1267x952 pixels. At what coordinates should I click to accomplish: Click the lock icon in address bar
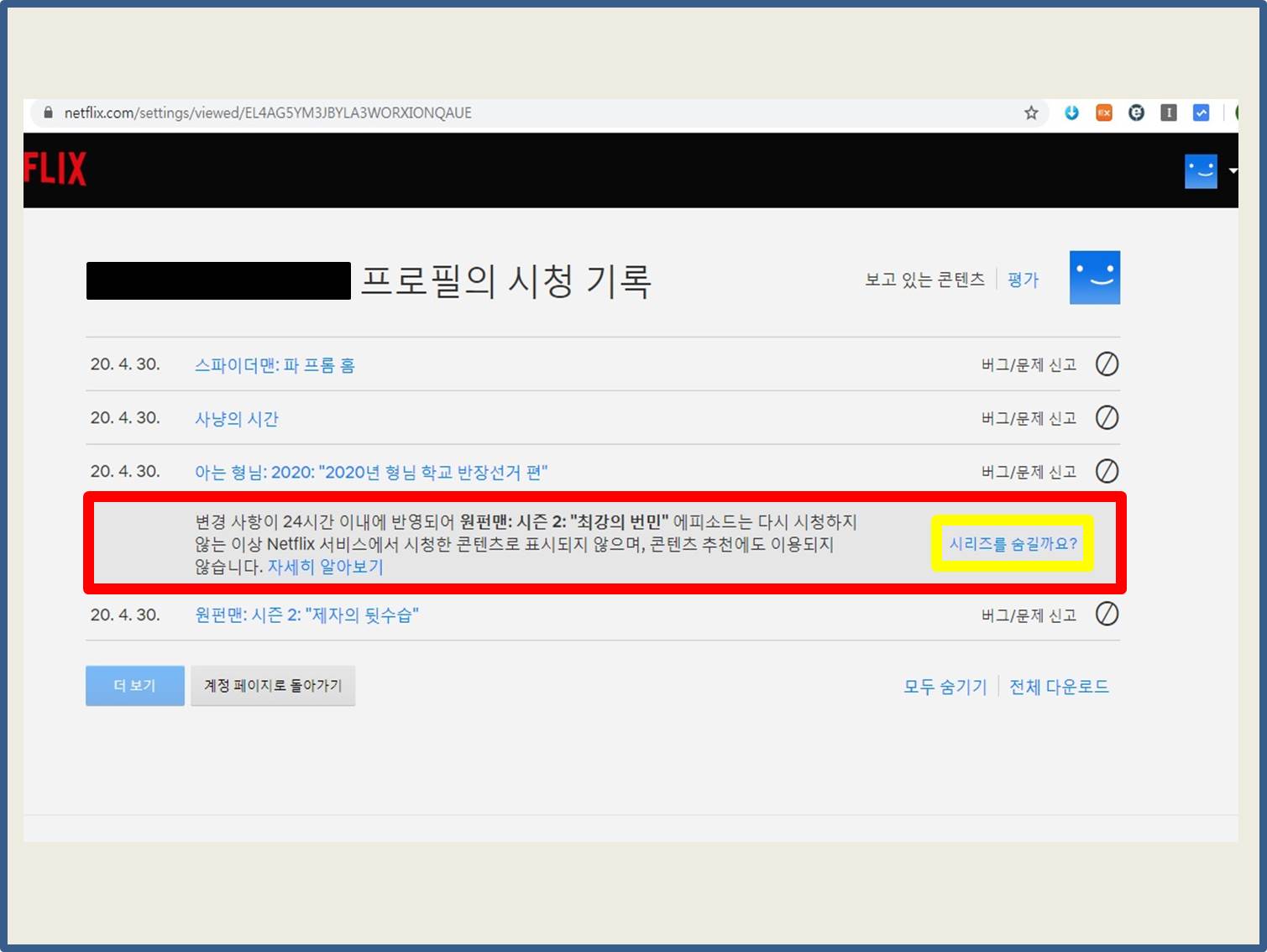48,112
